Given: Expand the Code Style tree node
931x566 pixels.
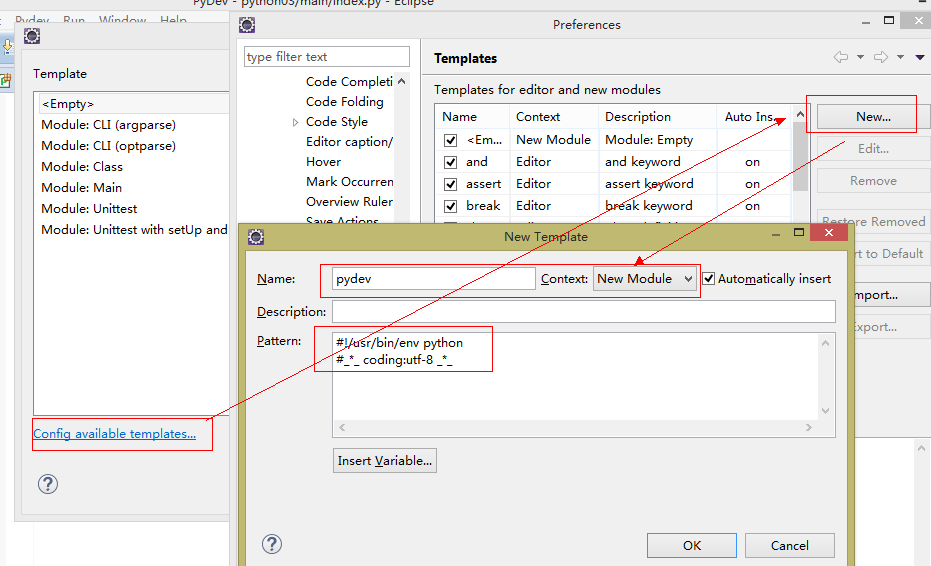Looking at the screenshot, I should pos(295,122).
